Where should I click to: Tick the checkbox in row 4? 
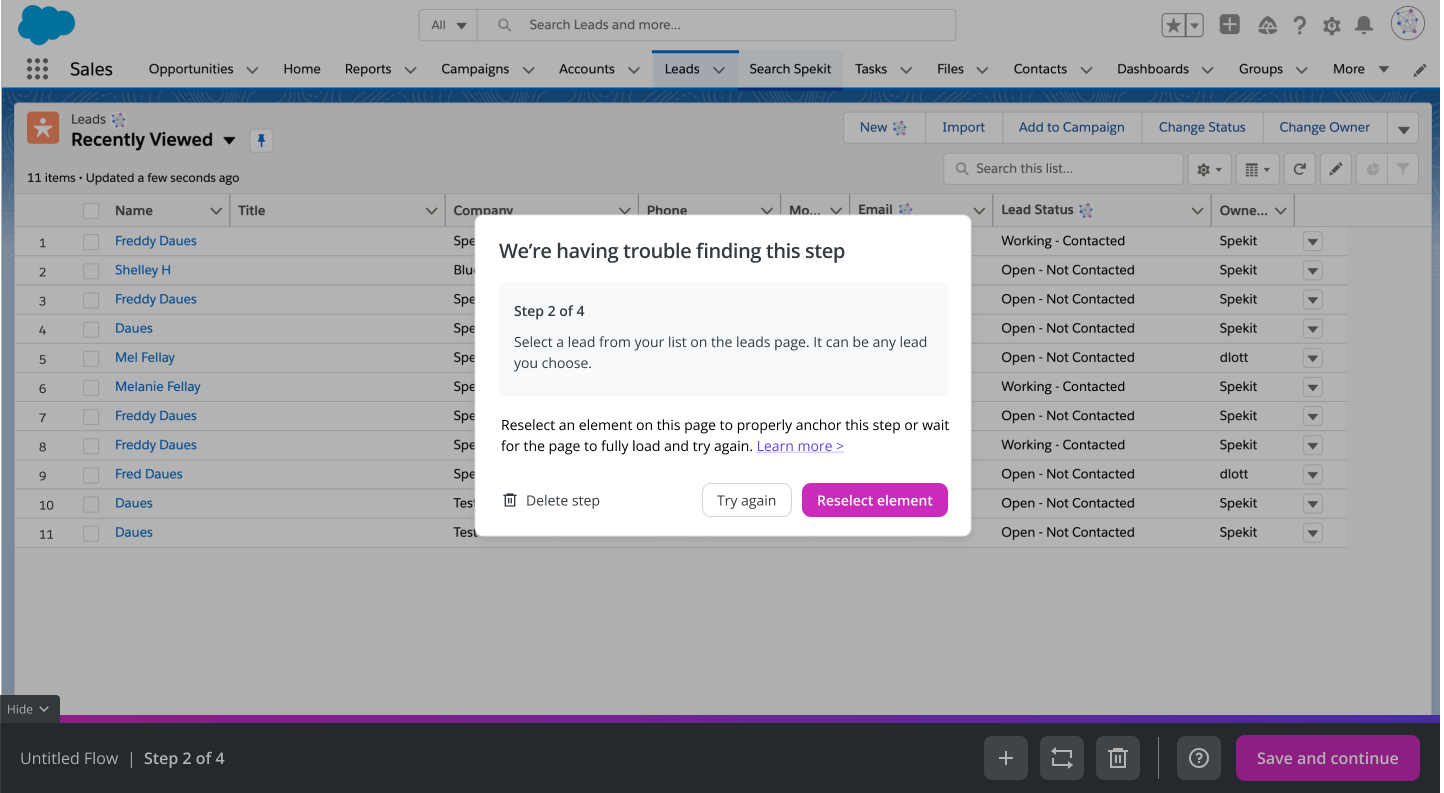(91, 329)
